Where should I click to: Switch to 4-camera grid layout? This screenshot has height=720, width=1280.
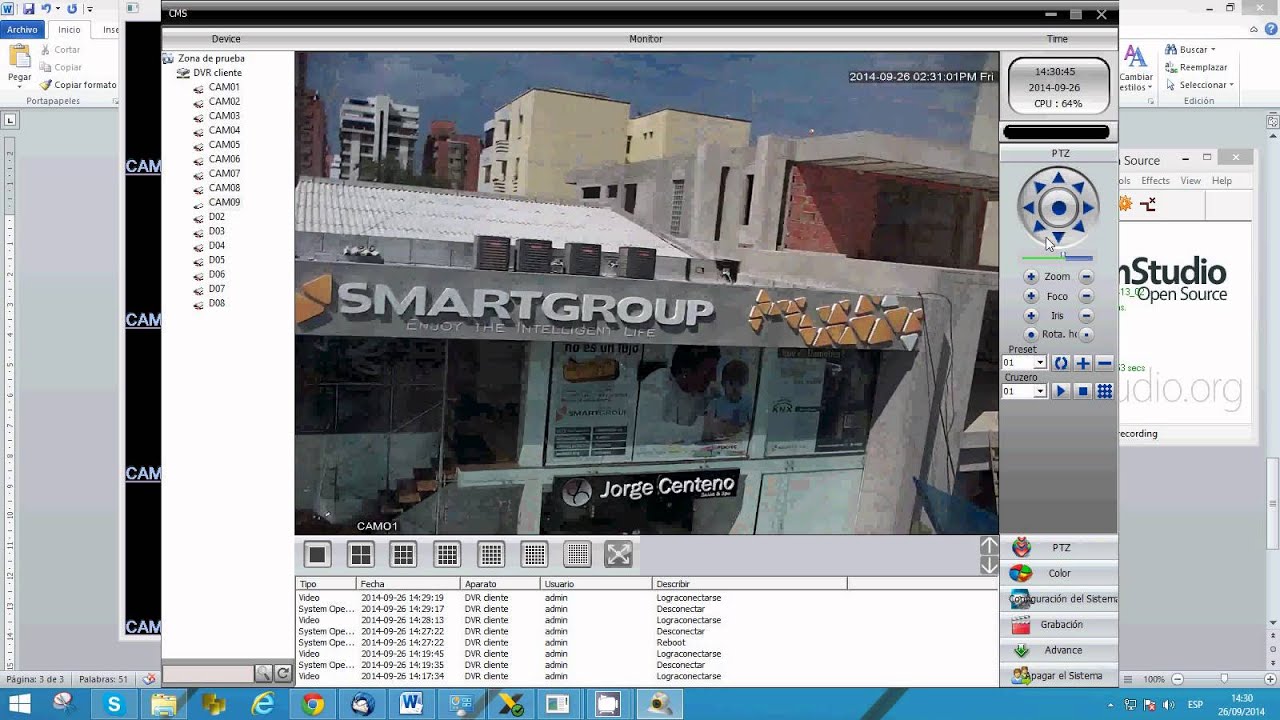coord(360,554)
